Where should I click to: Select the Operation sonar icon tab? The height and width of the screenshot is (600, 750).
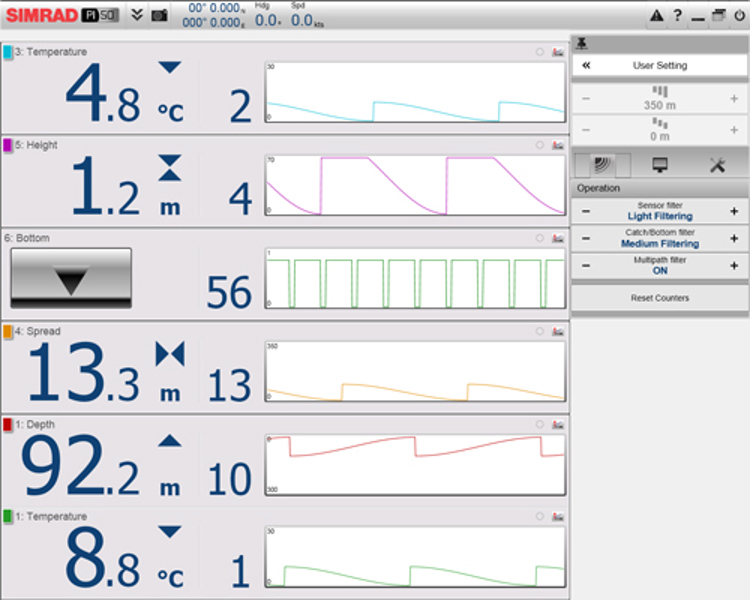tap(602, 166)
